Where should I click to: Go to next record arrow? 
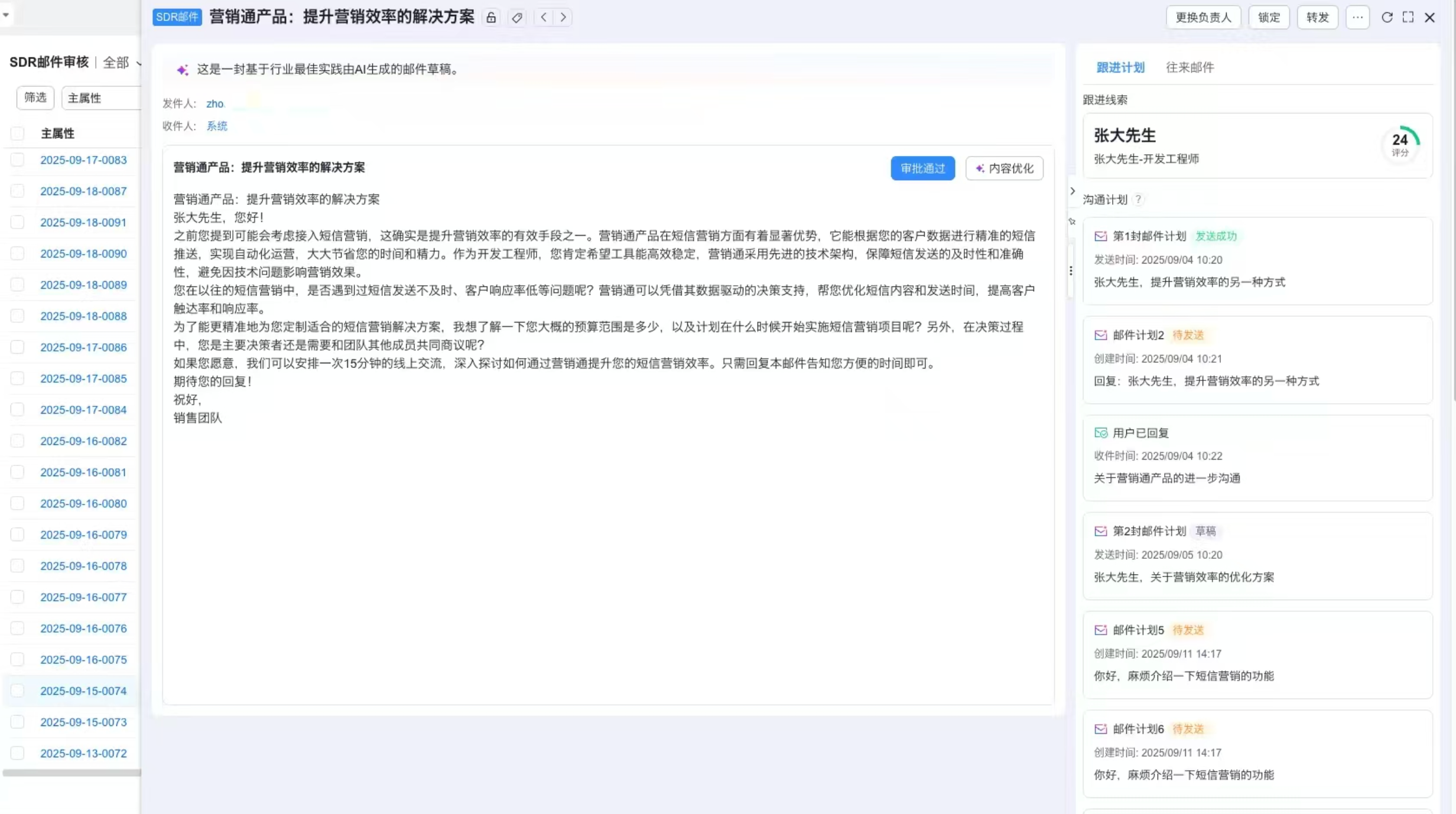point(563,18)
